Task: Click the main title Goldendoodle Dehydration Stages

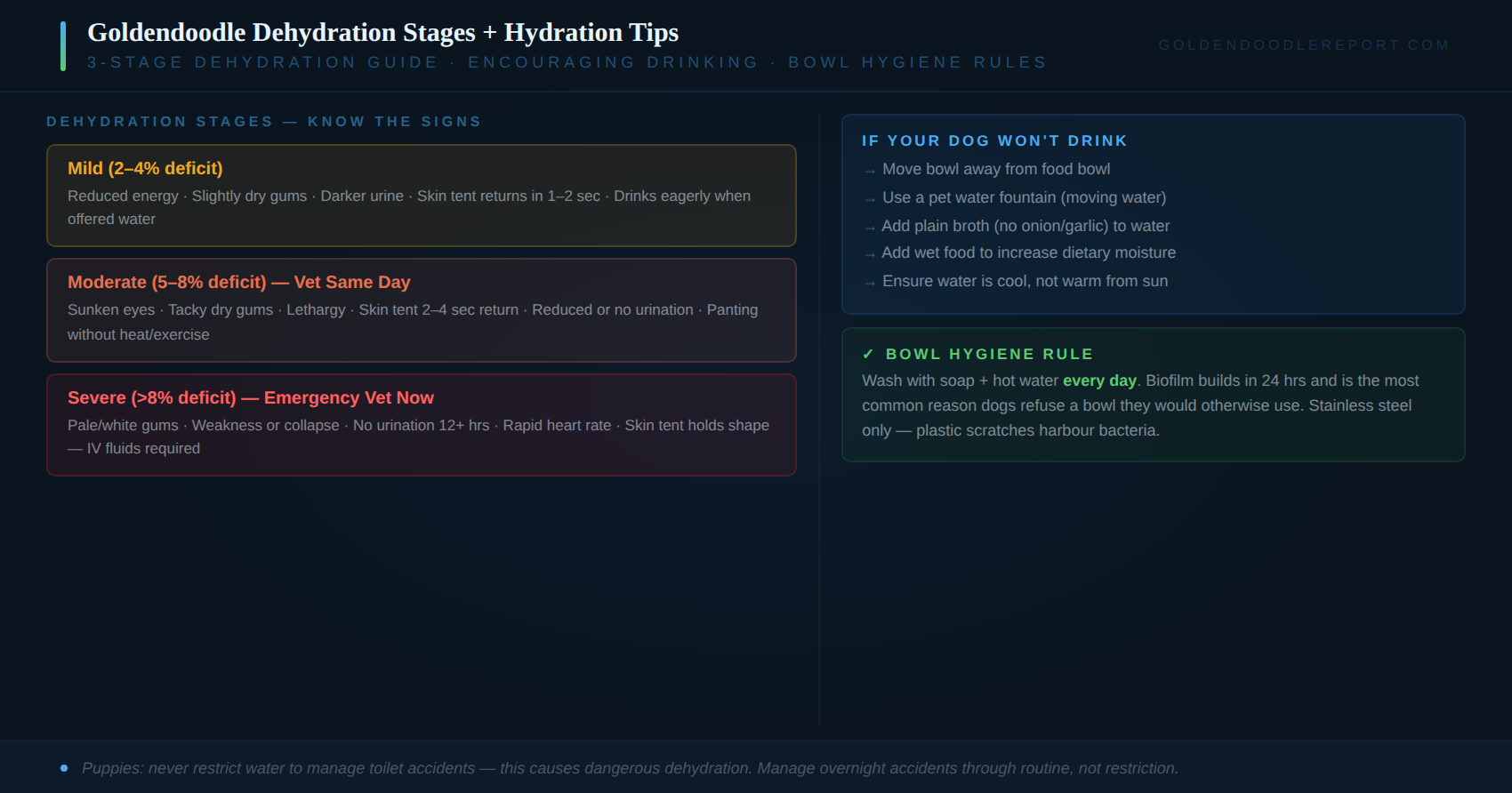Action: pos(382,32)
